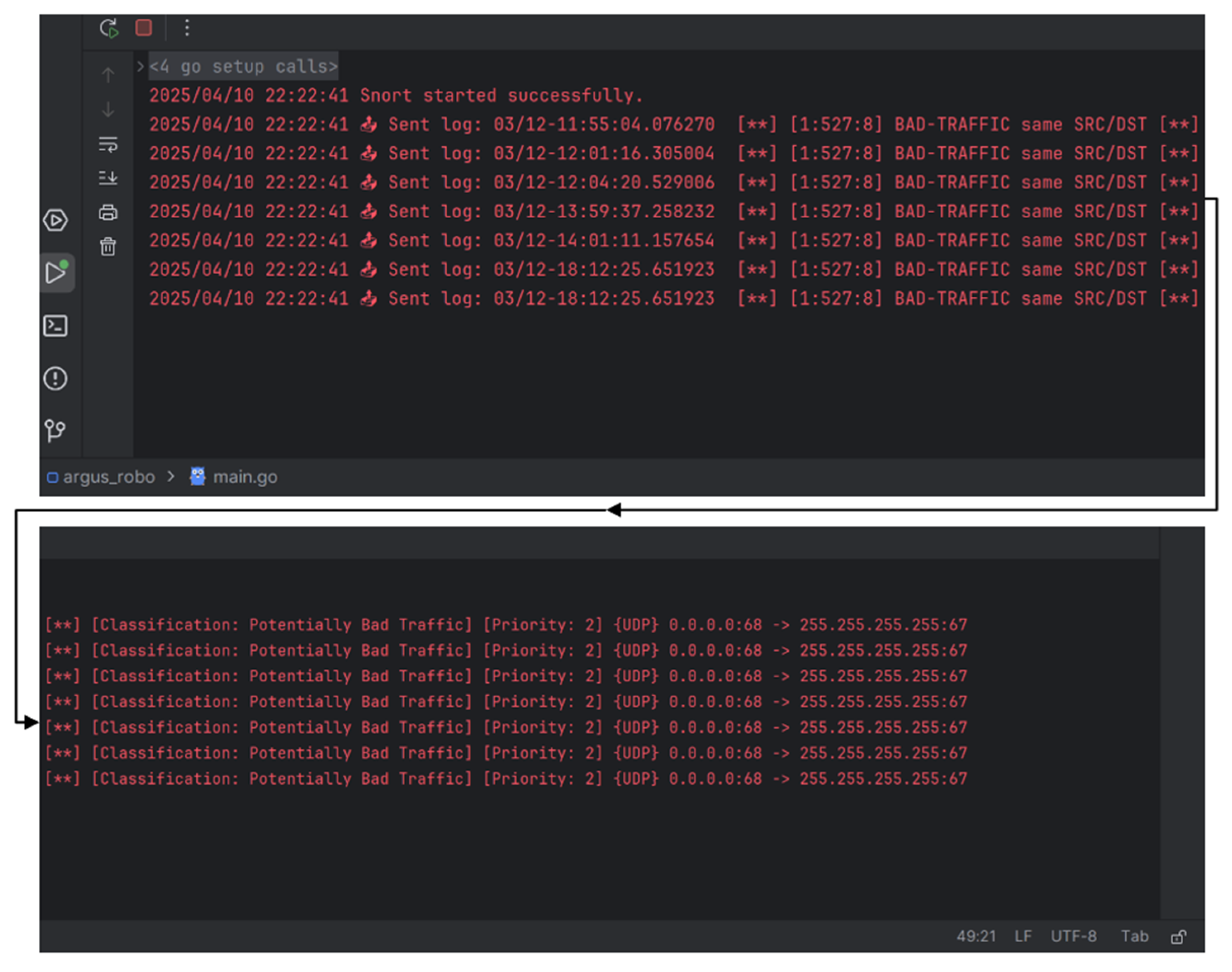Open the Git version control tool window
The width and height of the screenshot is (1232, 972).
coord(55,430)
